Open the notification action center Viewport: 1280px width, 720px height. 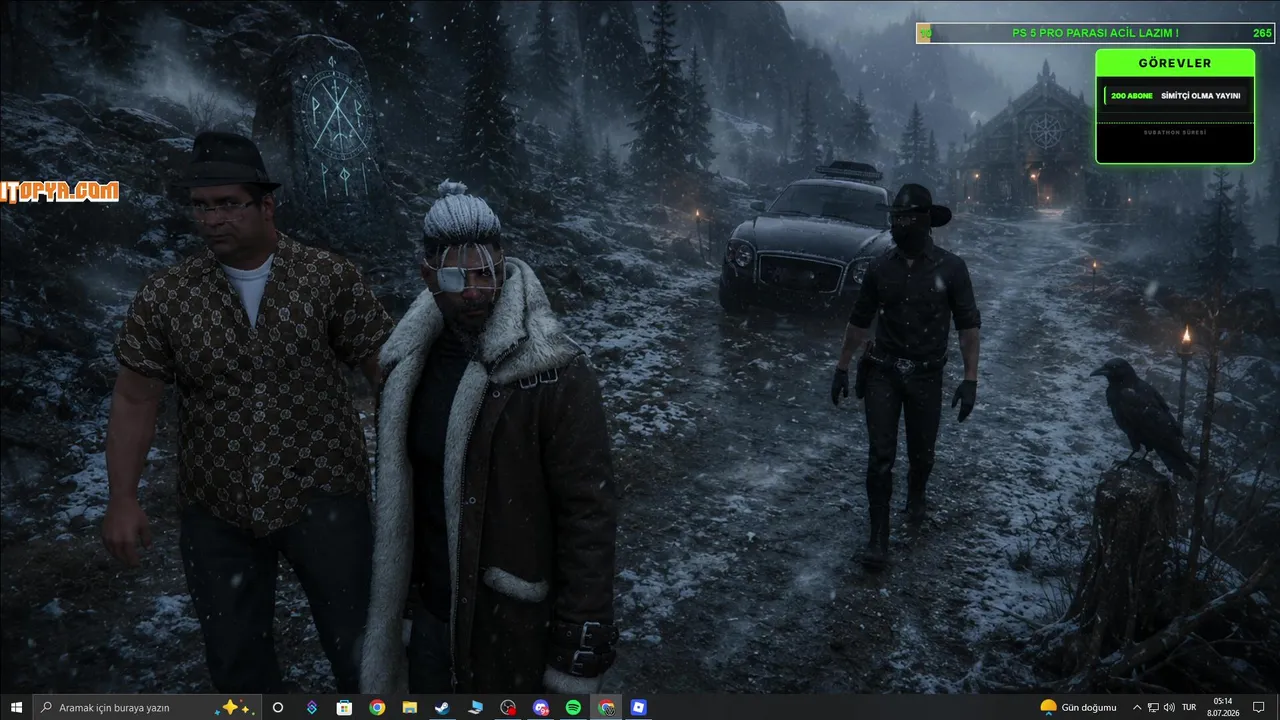(x=1259, y=707)
